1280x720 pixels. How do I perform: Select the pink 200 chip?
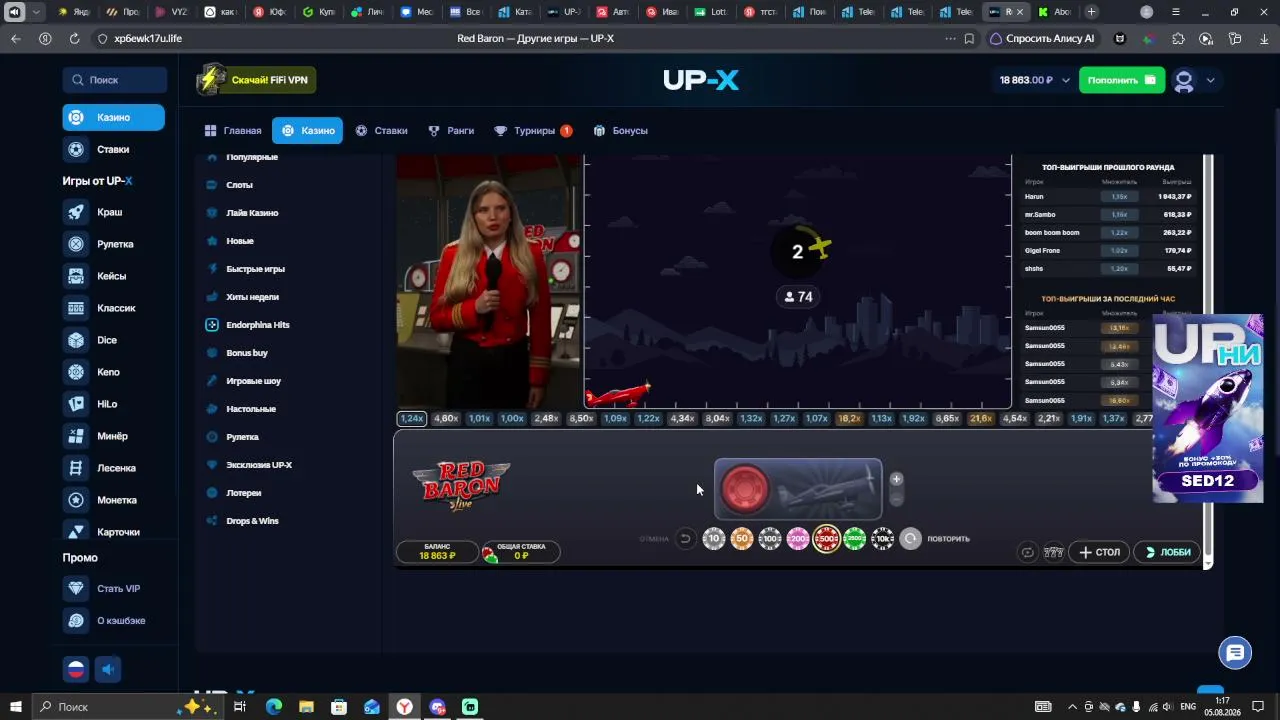pos(797,539)
